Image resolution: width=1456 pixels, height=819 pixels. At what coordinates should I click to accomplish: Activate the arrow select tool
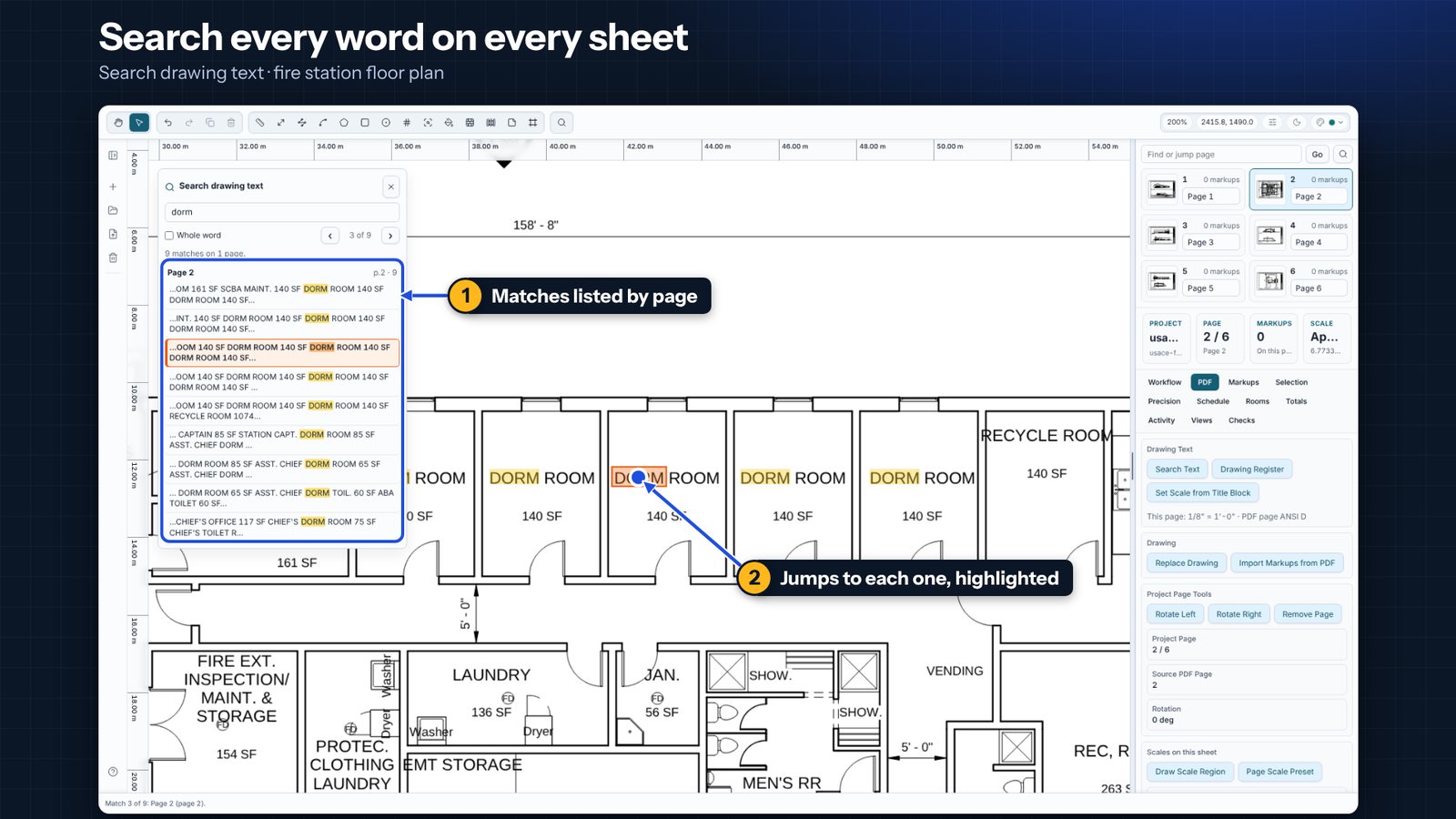click(139, 122)
